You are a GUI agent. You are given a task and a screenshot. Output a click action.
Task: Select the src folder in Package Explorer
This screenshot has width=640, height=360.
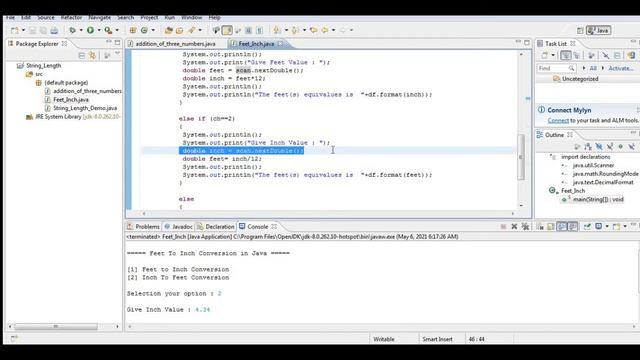(x=39, y=74)
